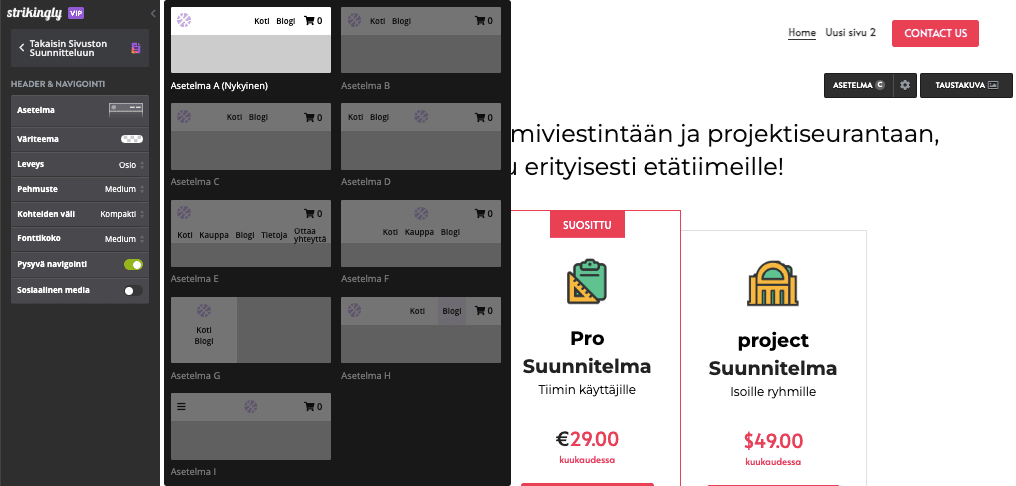Click the Strikingly VIP badge
The image size is (1016, 486).
click(75, 13)
